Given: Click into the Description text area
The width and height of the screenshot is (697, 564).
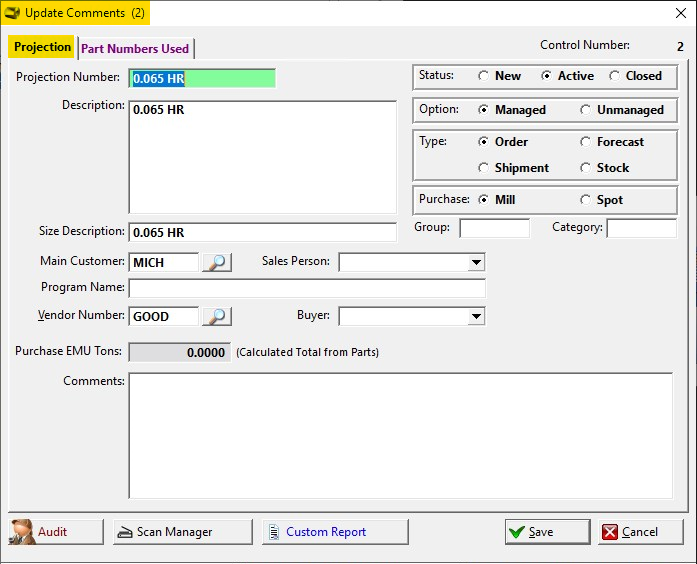Looking at the screenshot, I should 263,157.
